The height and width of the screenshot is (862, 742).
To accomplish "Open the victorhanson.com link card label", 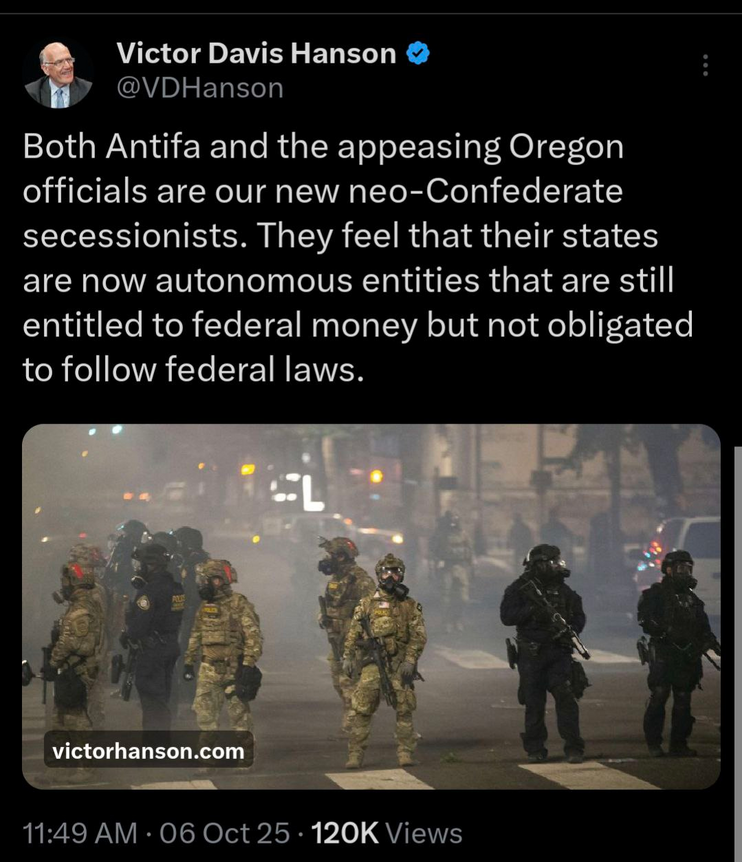I will point(148,750).
